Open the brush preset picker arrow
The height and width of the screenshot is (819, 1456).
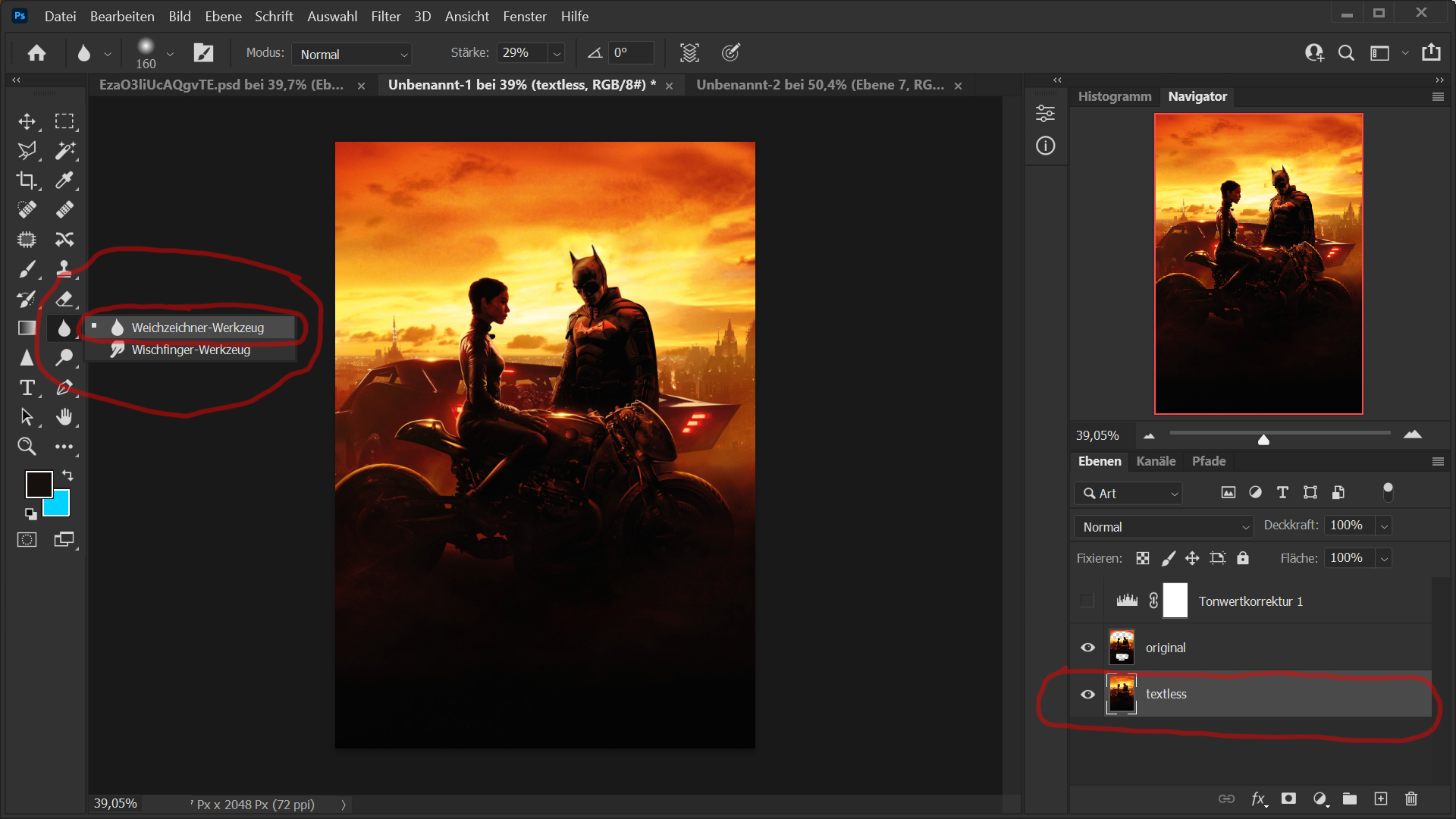[x=170, y=54]
